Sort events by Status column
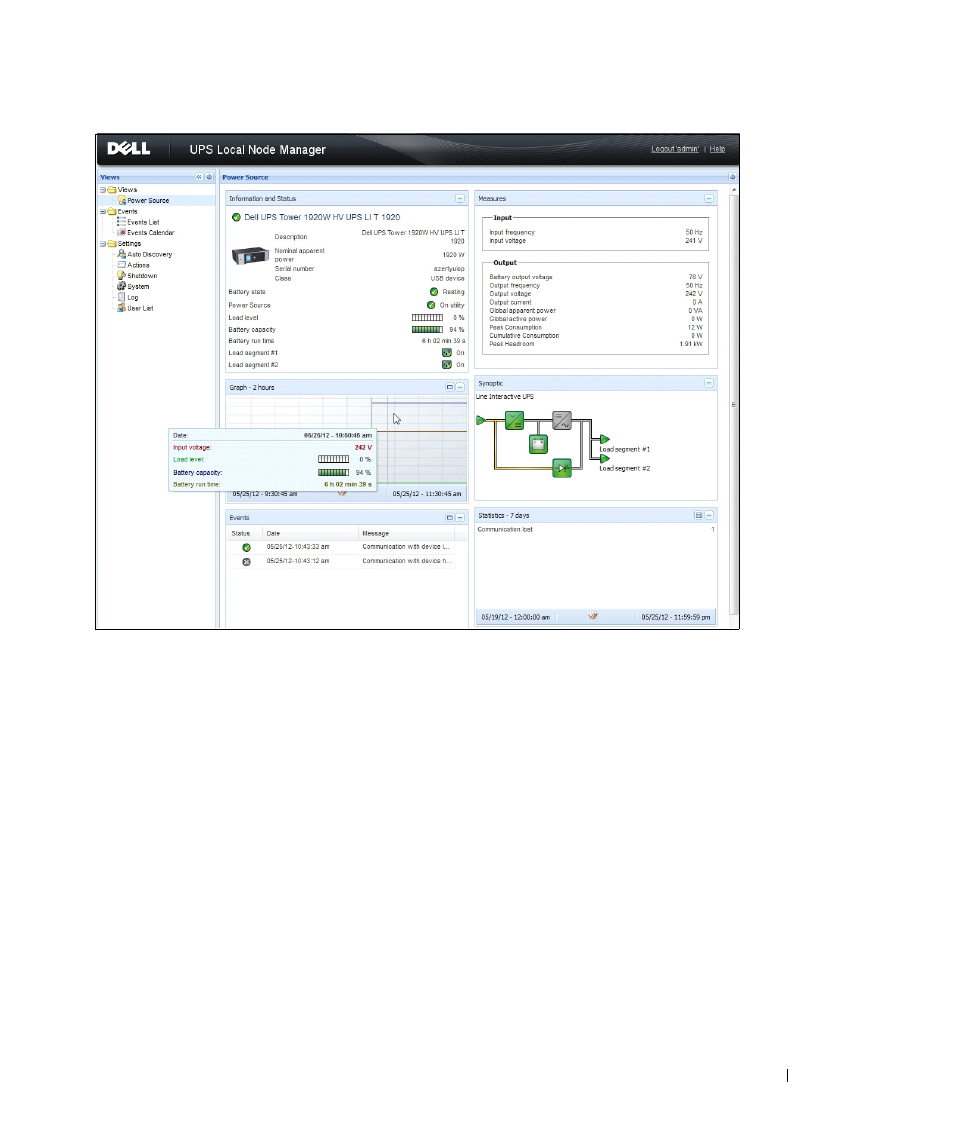 [x=243, y=533]
